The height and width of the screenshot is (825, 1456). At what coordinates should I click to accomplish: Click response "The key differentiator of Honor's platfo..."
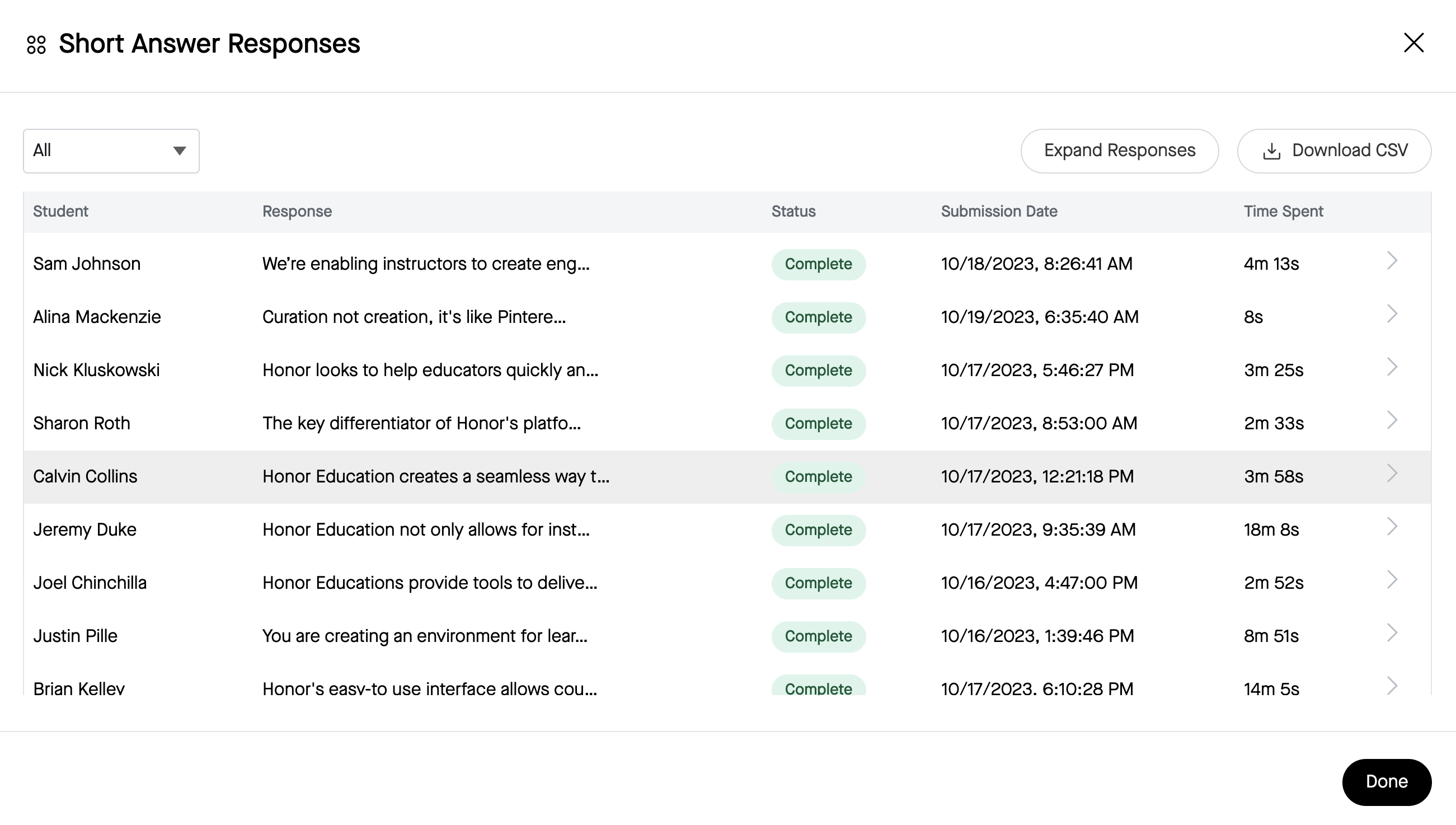pos(421,424)
